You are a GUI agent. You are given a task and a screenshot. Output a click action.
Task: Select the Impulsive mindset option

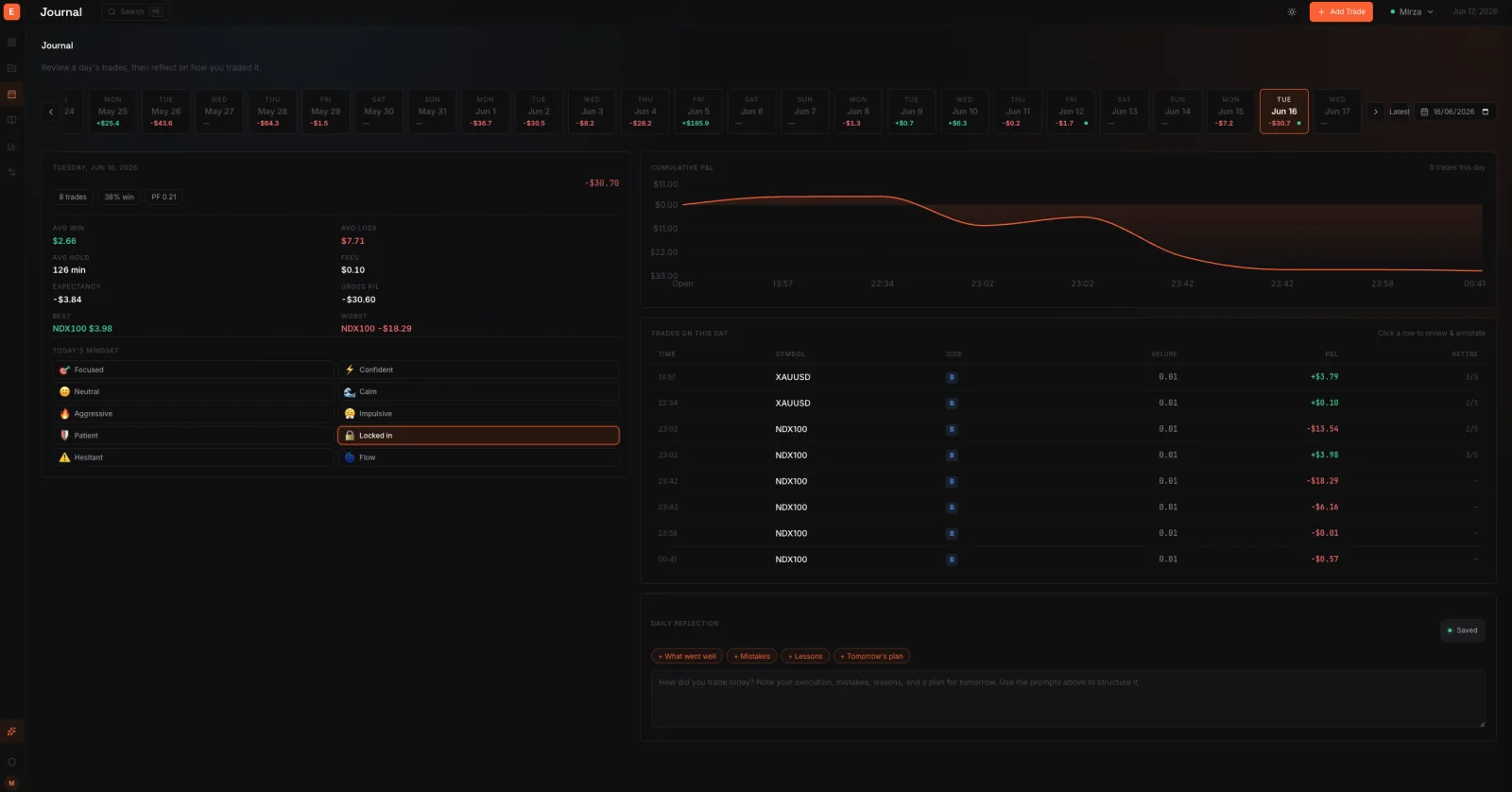[x=478, y=414]
